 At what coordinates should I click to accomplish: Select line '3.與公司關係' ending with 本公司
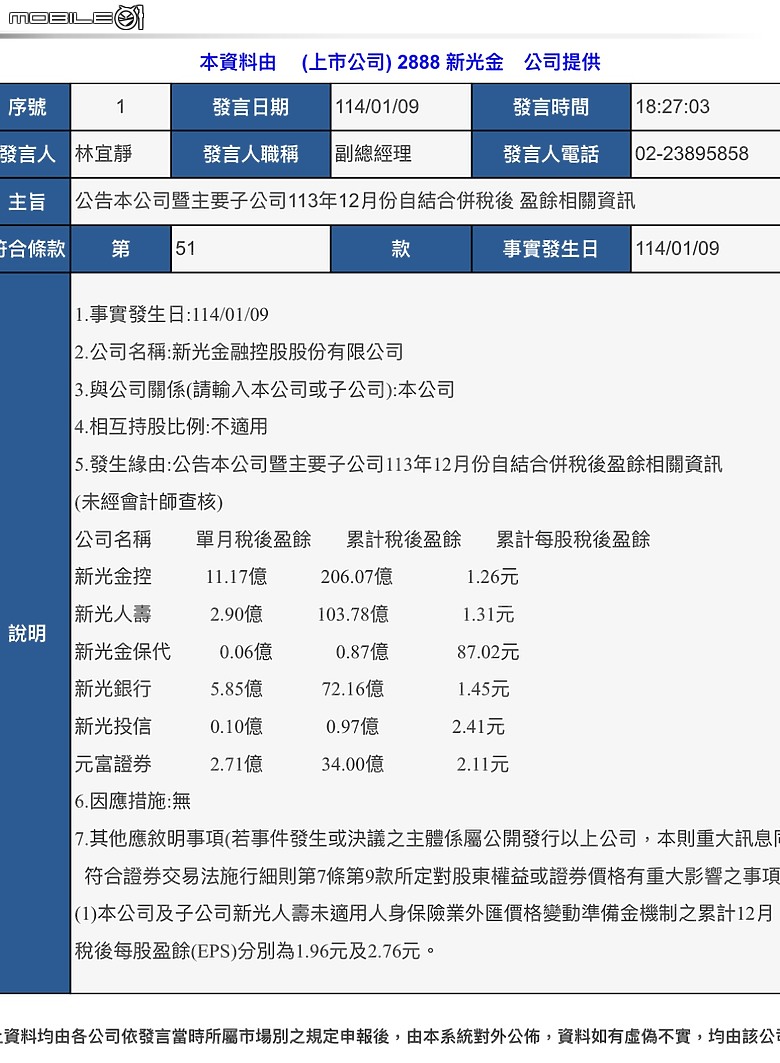pyautogui.click(x=264, y=389)
